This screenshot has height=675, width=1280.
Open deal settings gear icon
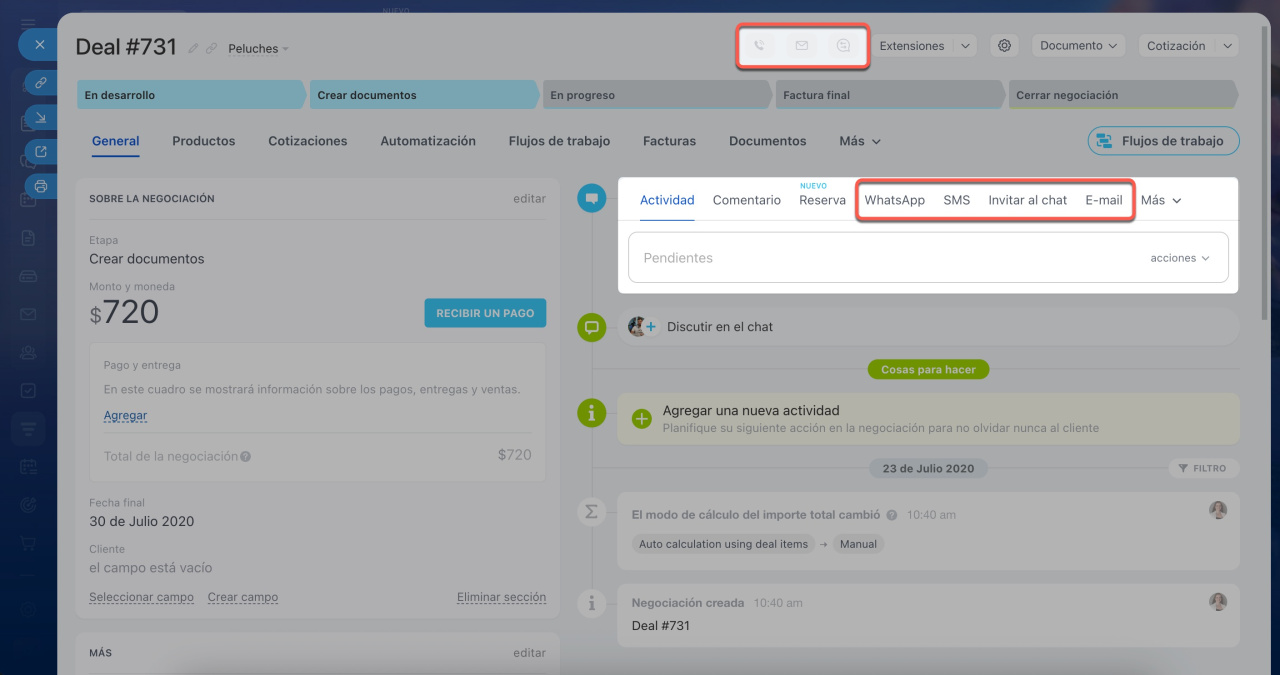point(1005,46)
